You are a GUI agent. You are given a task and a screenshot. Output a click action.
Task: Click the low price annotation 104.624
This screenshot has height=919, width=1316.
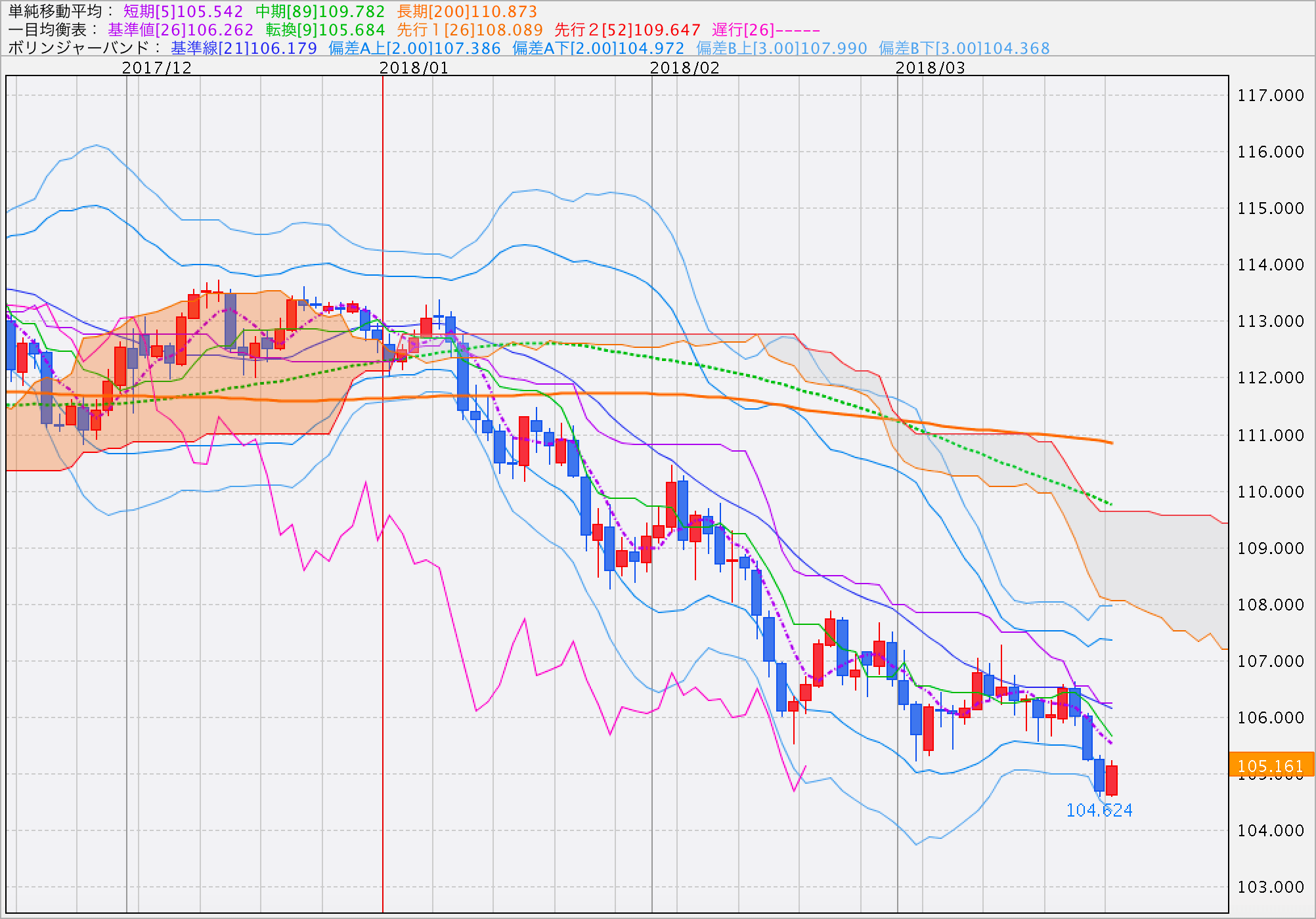point(1099,811)
